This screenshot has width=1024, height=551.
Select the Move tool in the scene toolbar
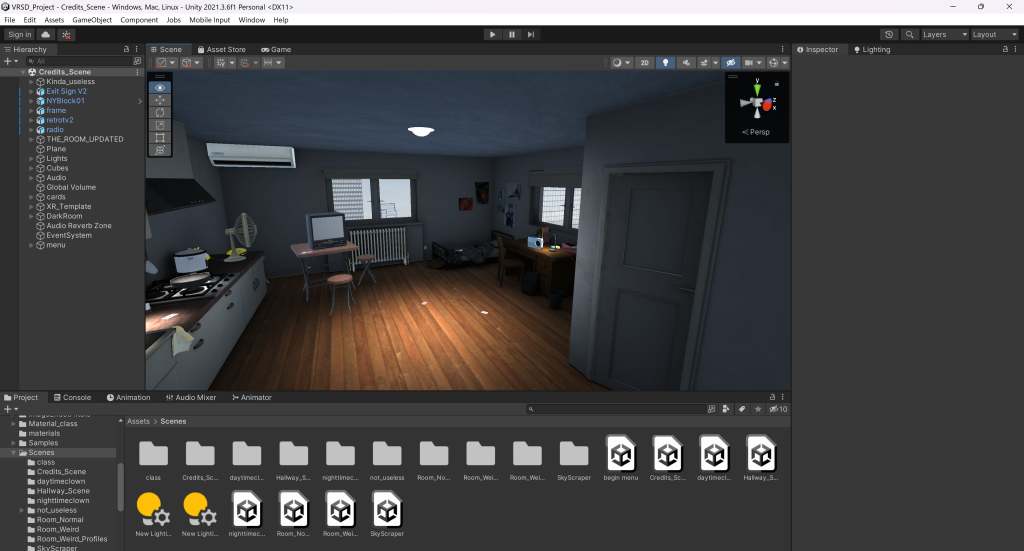160,100
